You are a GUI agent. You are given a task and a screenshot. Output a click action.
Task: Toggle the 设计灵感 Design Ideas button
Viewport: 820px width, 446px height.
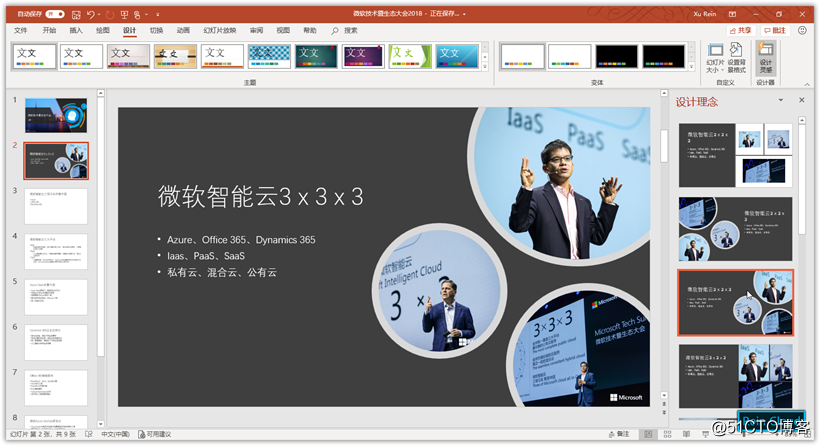click(766, 58)
